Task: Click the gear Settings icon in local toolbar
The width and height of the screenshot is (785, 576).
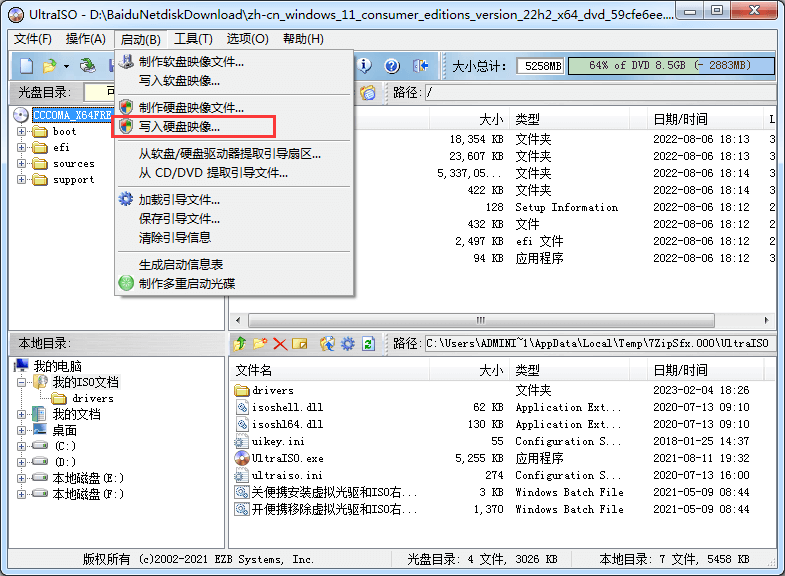Action: [347, 344]
